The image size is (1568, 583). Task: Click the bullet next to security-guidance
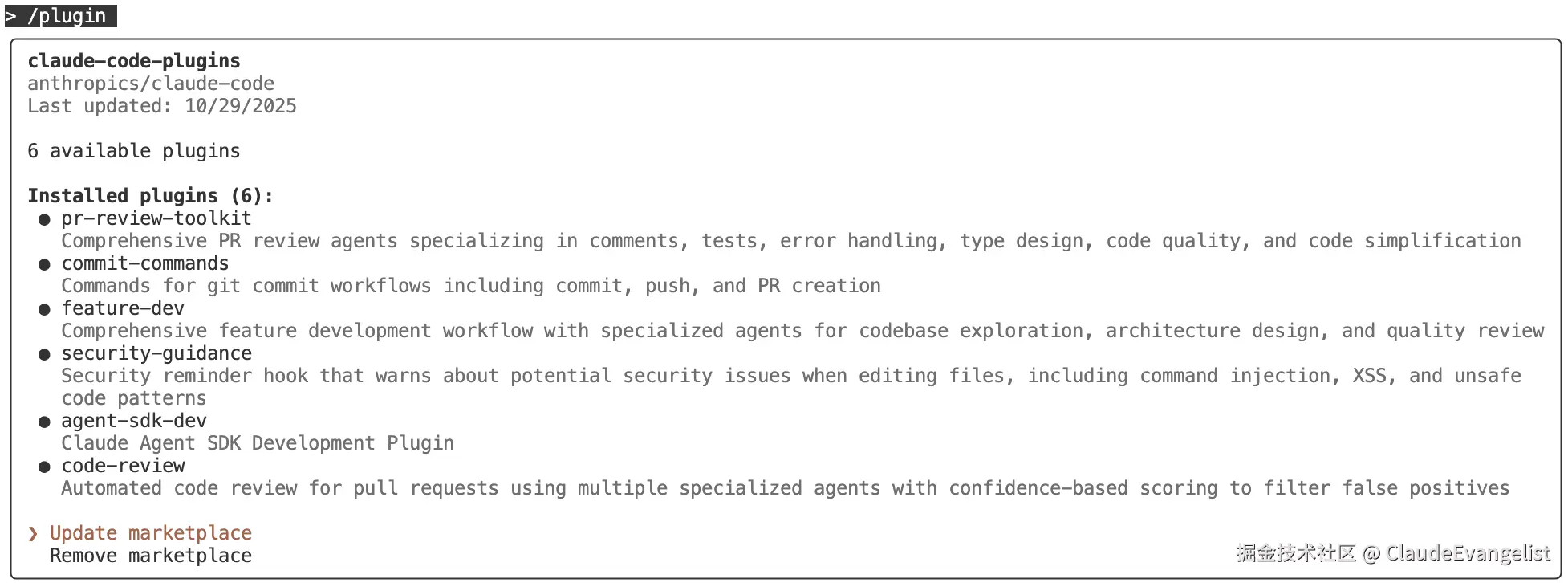(44, 354)
